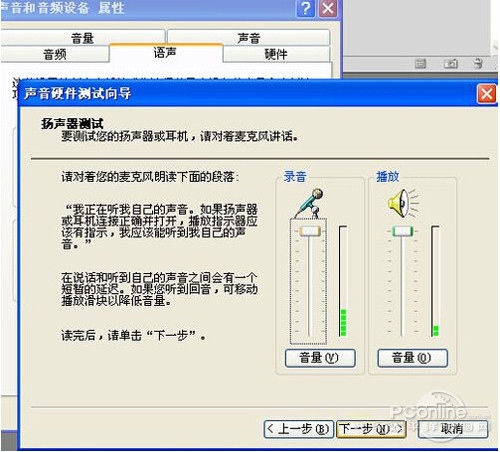Close the sound hardware test wizard
Viewport: 500px width, 452px height.
(x=487, y=94)
